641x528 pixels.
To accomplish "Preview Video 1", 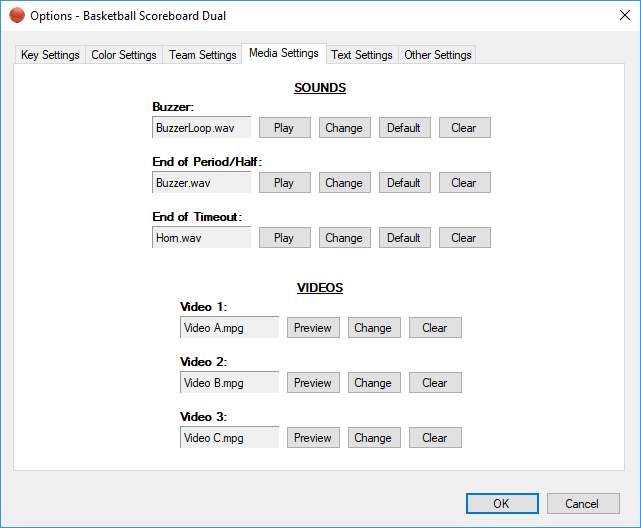I will click(x=313, y=328).
